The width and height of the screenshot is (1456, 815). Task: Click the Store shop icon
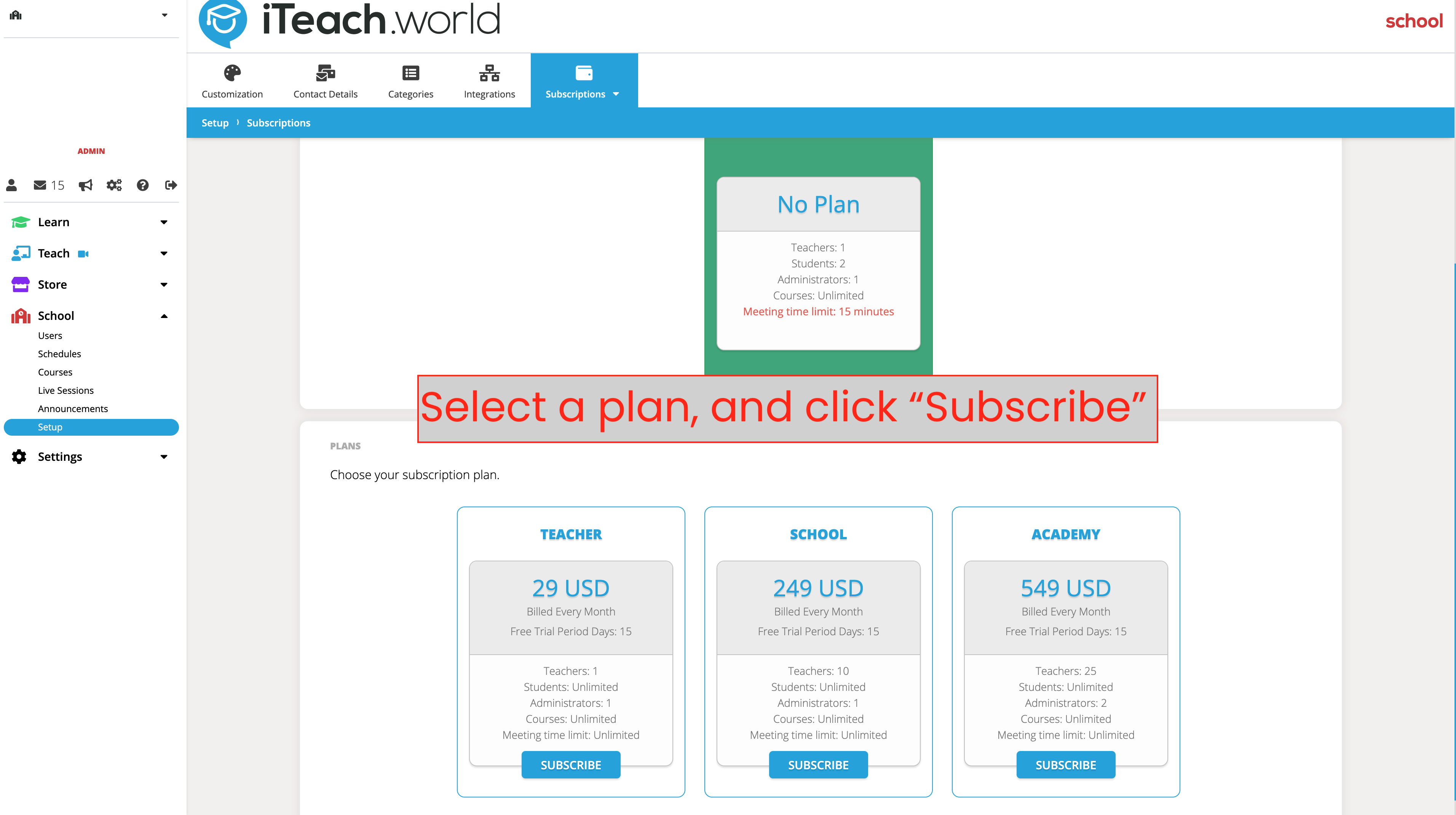pos(20,284)
